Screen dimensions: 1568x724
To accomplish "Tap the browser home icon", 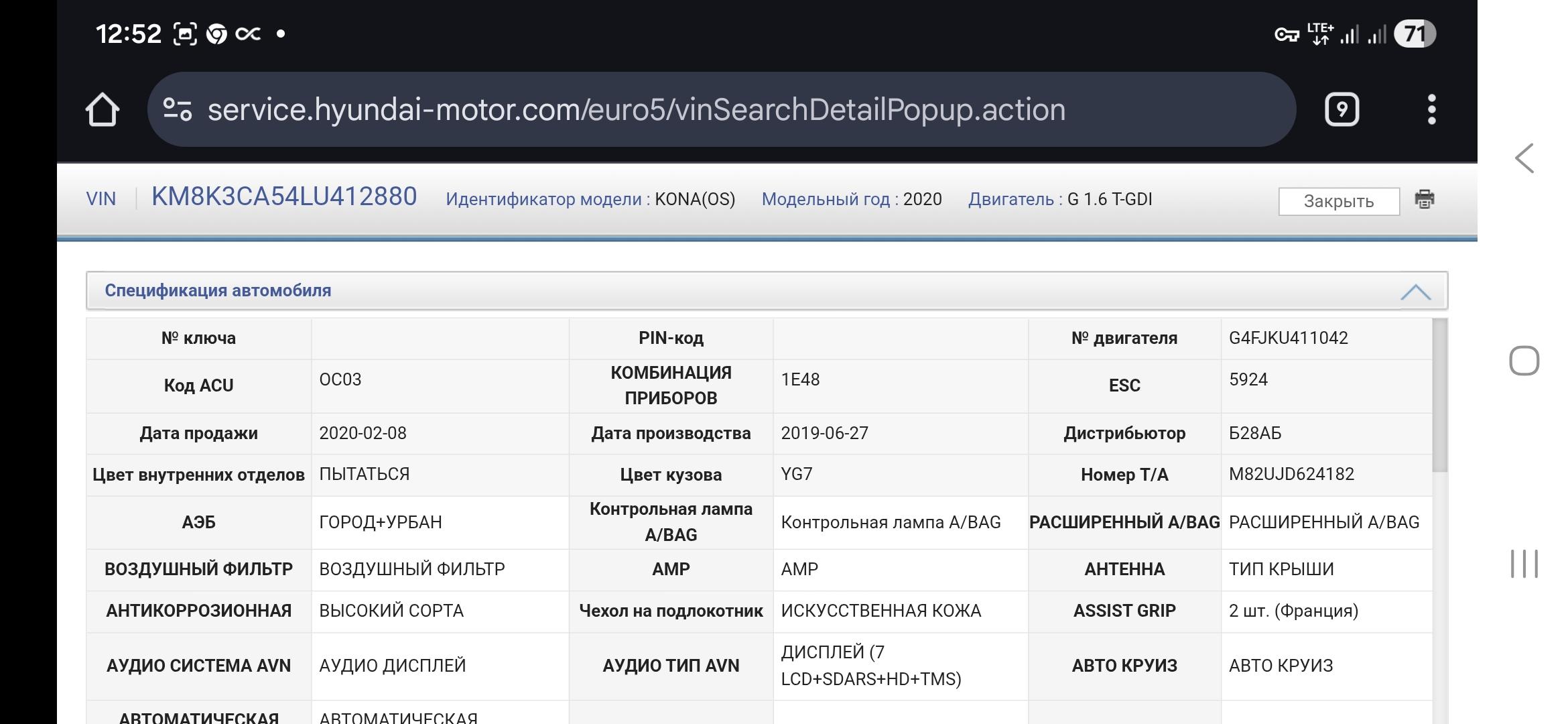I will (103, 110).
